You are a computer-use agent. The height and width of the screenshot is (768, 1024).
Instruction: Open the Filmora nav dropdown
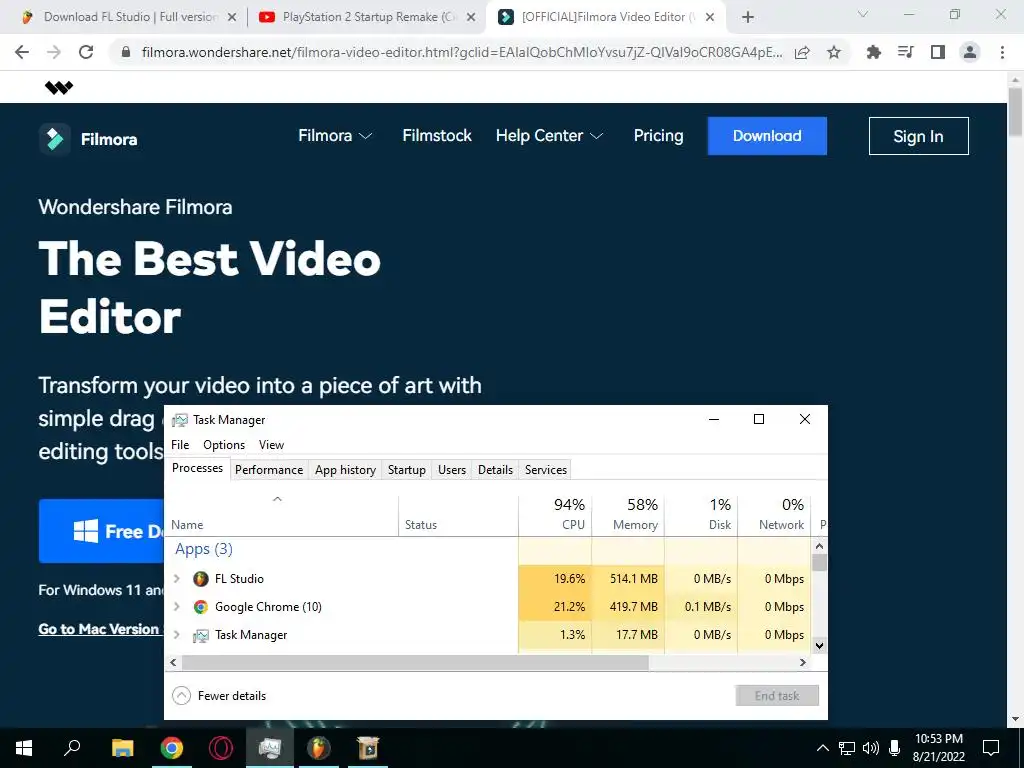(x=334, y=136)
